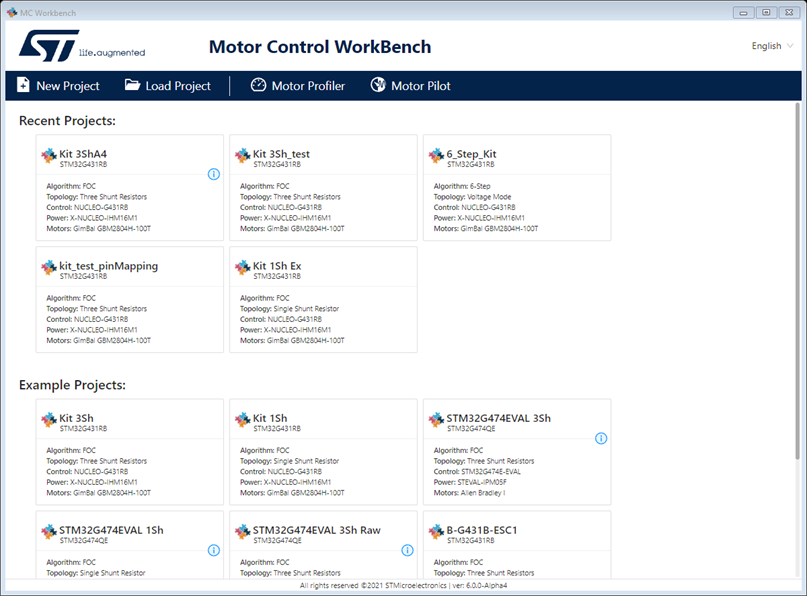The height and width of the screenshot is (596, 807).
Task: Click the puzzle icon of kit_test_pinMapping
Action: (49, 267)
